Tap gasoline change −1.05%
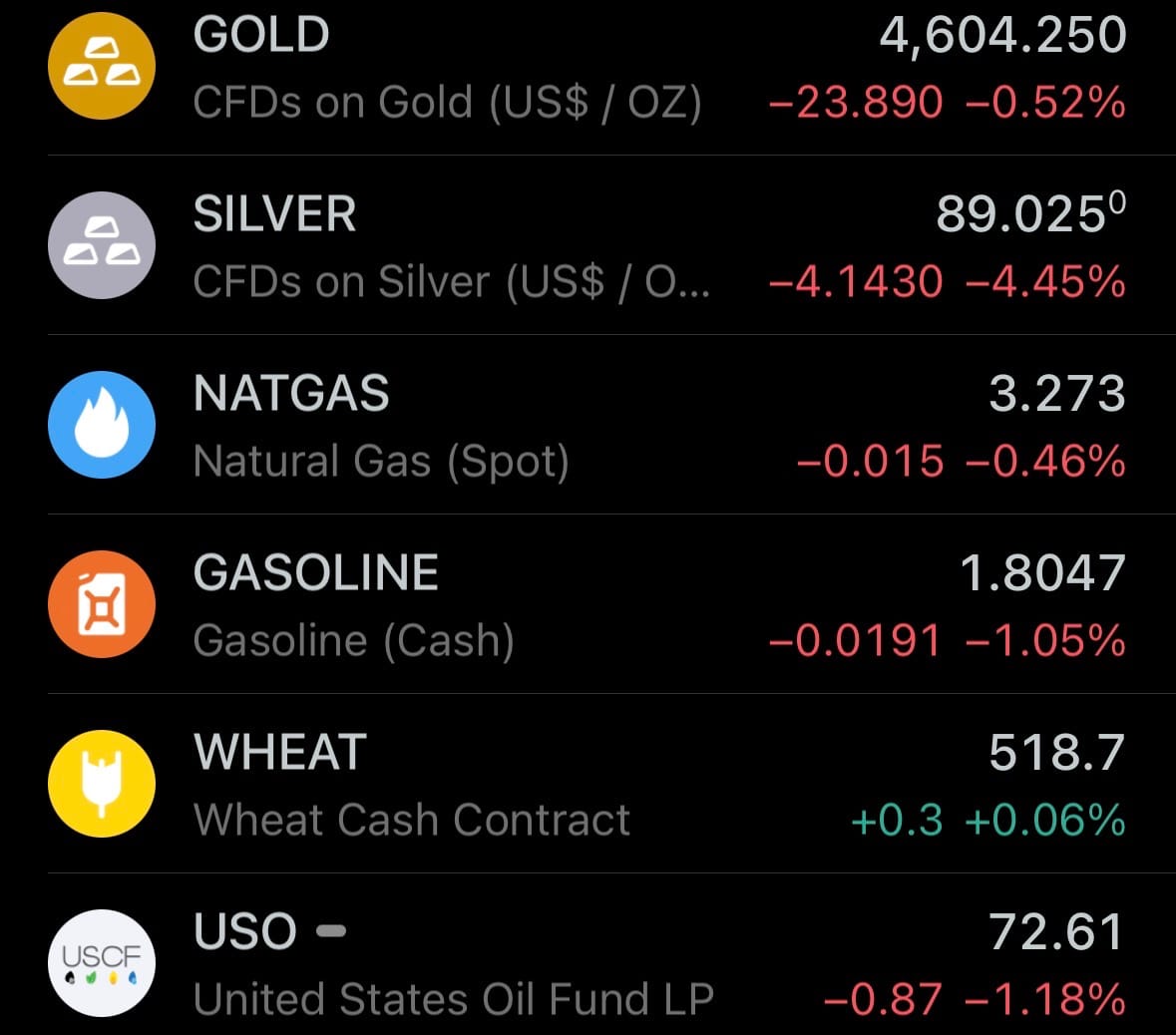Image resolution: width=1176 pixels, height=1035 pixels. (1045, 641)
